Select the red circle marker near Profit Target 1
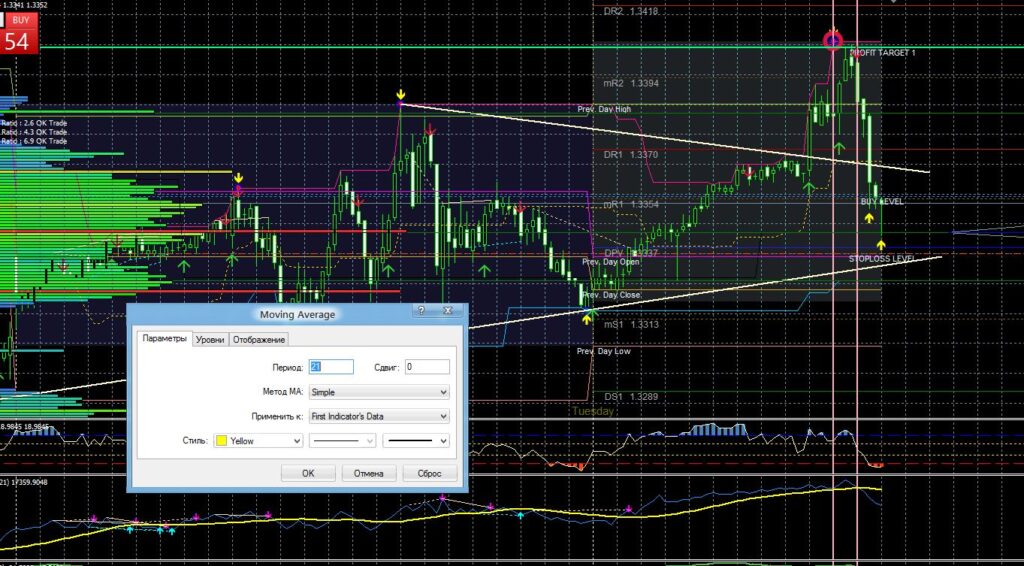This screenshot has height=566, width=1024. [833, 41]
